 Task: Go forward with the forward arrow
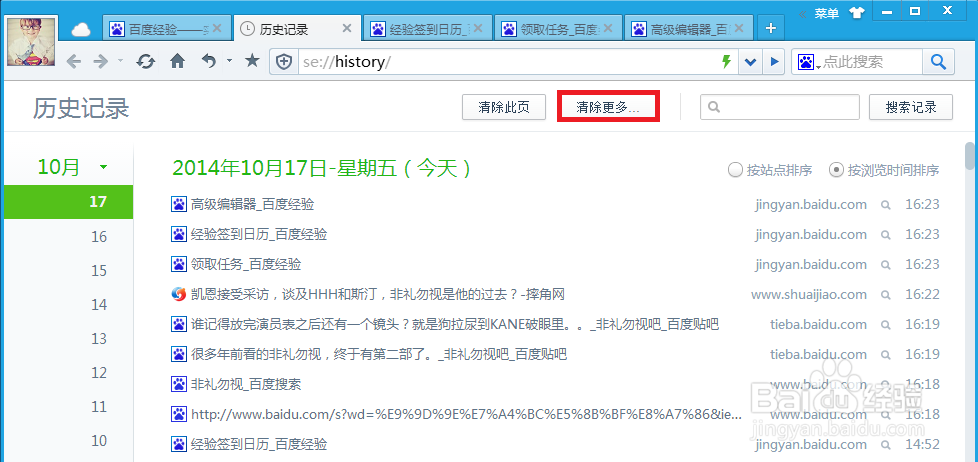click(100, 60)
